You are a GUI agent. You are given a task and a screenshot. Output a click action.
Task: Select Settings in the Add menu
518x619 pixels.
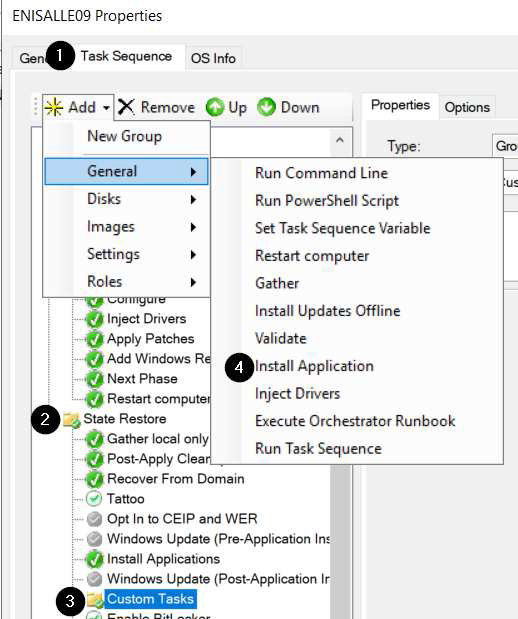point(126,254)
